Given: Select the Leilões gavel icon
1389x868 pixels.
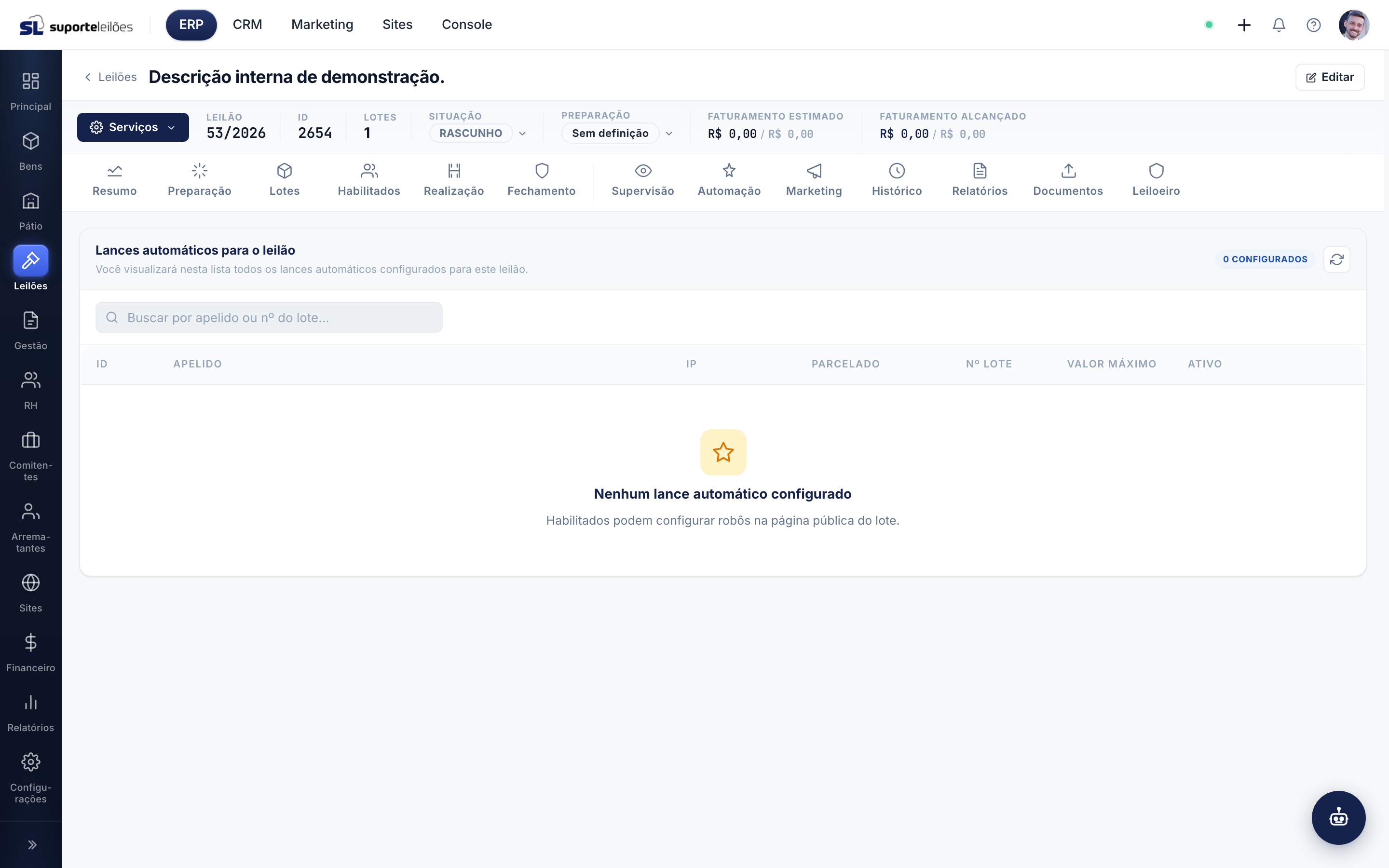Looking at the screenshot, I should [x=30, y=260].
